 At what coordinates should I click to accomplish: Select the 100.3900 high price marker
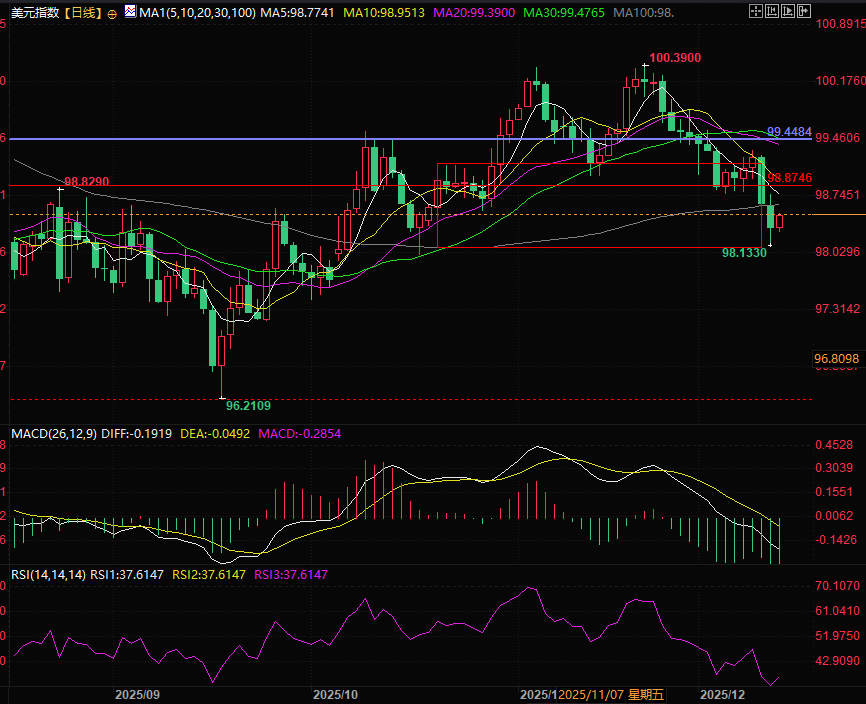[x=674, y=58]
